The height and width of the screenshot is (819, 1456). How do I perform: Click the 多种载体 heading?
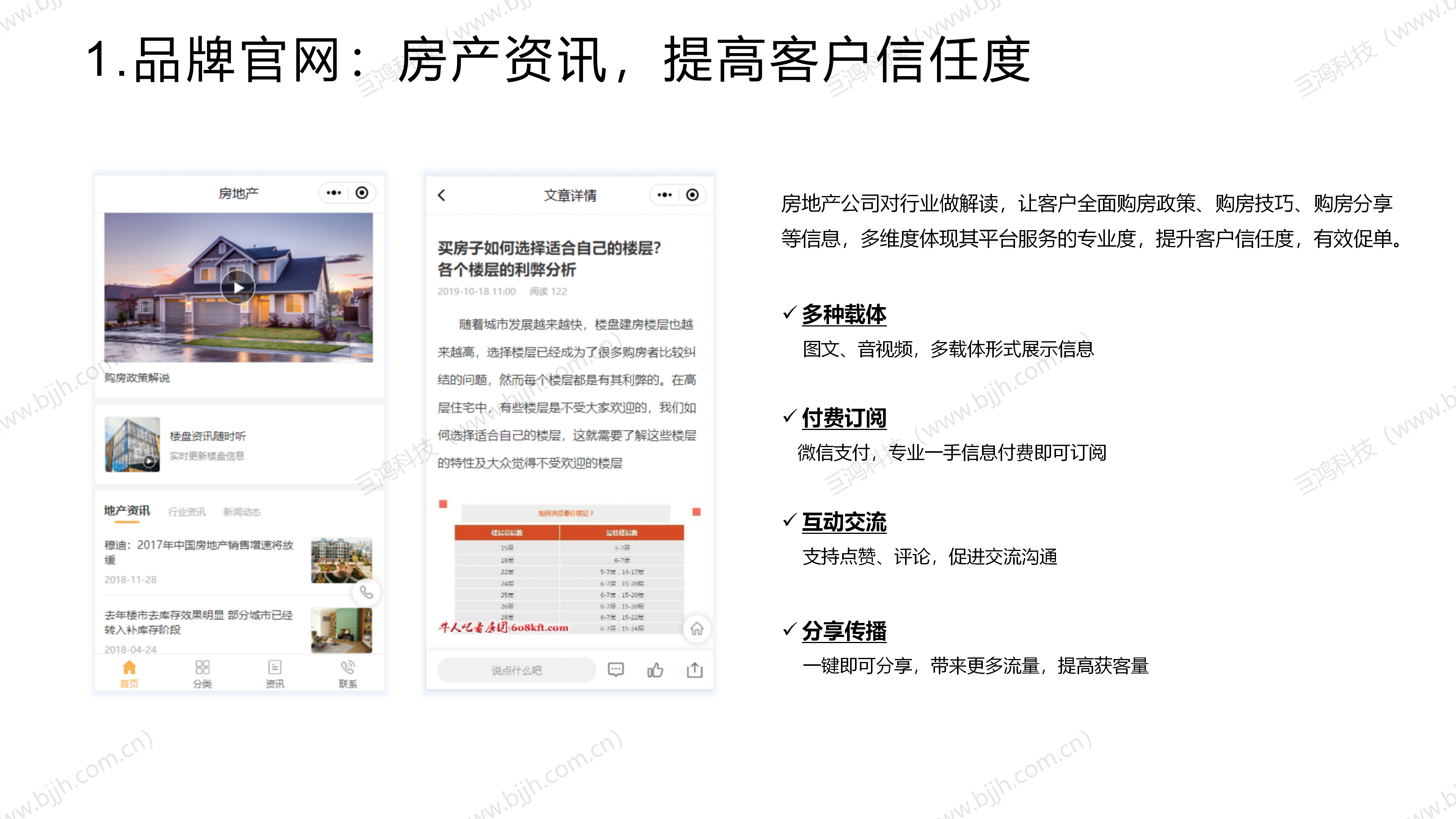(844, 314)
